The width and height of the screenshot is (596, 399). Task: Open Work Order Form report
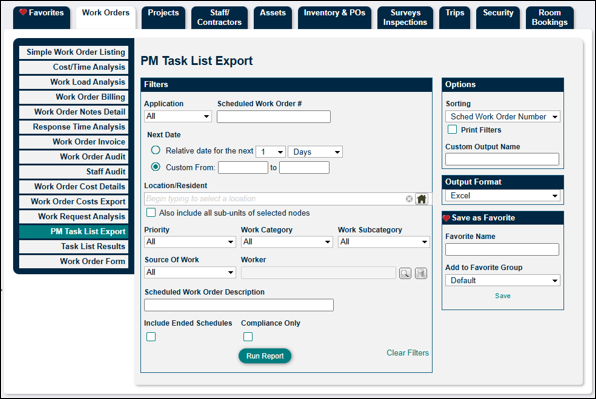click(x=74, y=261)
